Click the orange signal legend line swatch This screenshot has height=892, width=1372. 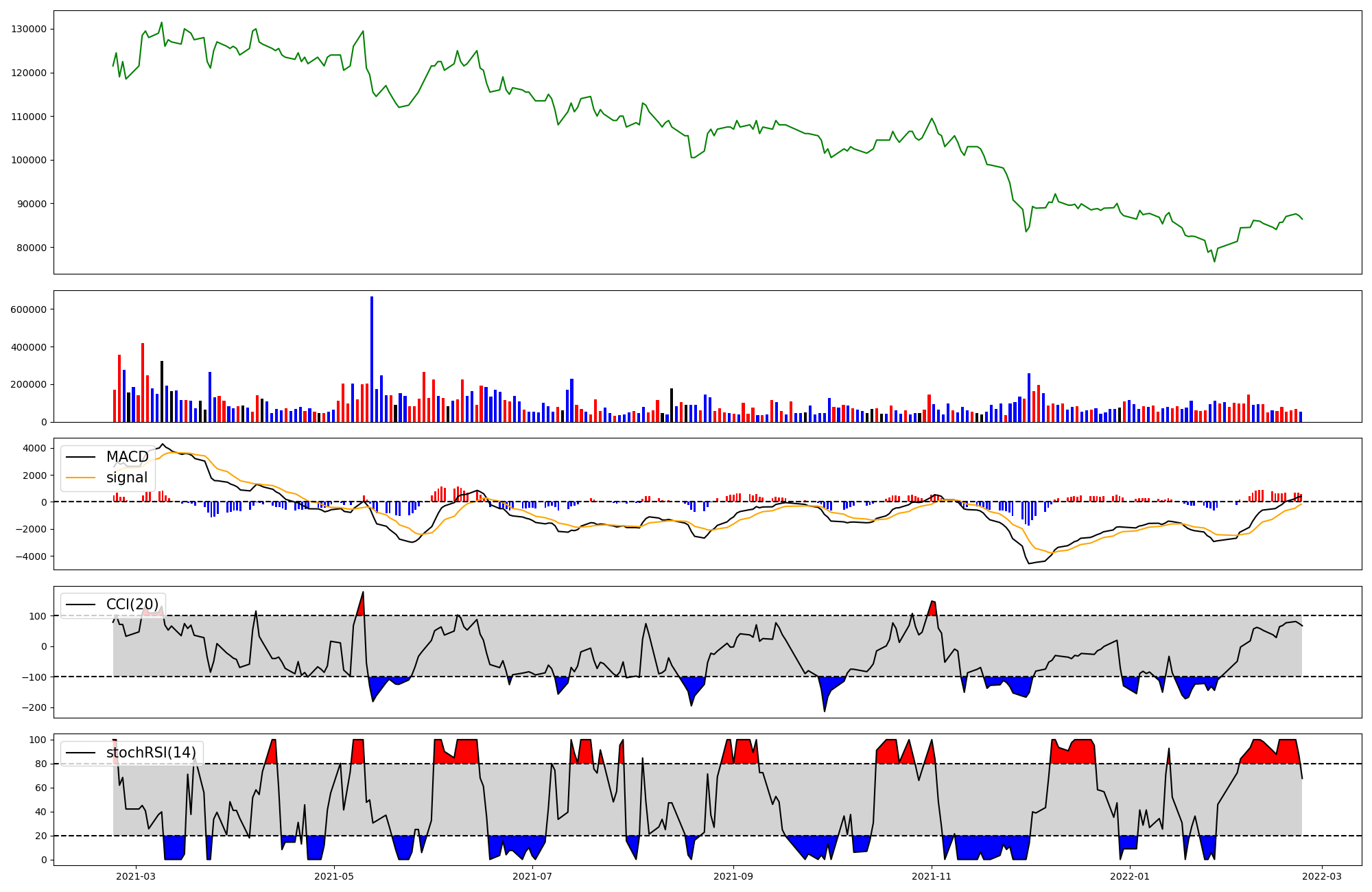80,478
